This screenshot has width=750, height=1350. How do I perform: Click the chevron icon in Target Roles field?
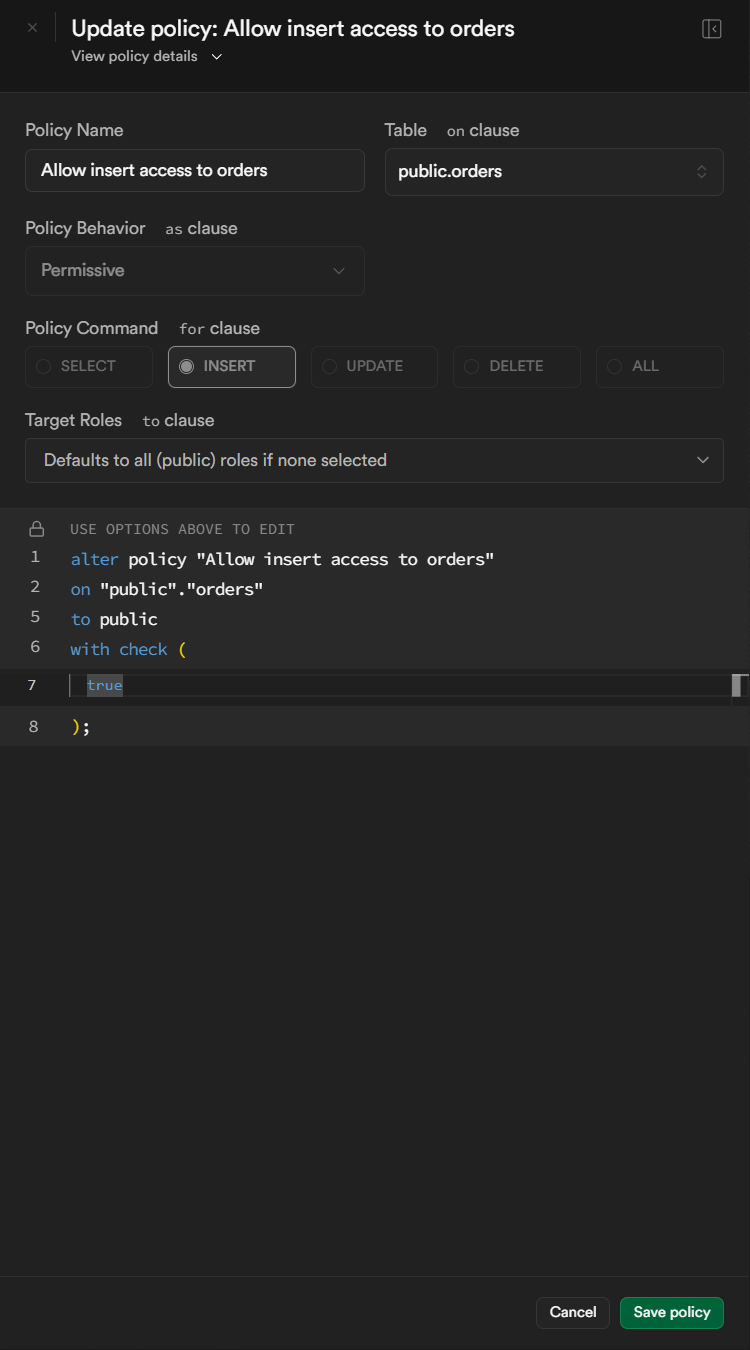click(702, 460)
